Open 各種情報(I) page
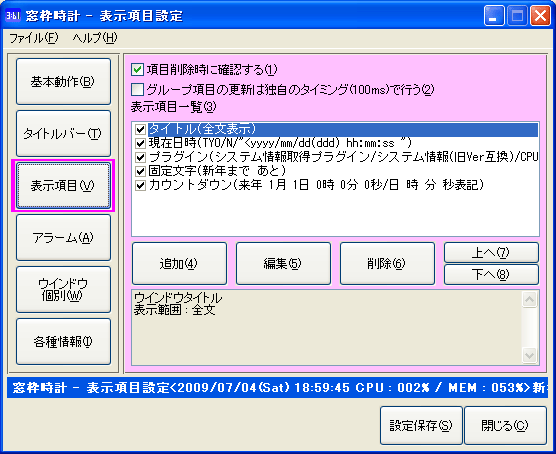Screen dimensions: 556x454 [63, 341]
